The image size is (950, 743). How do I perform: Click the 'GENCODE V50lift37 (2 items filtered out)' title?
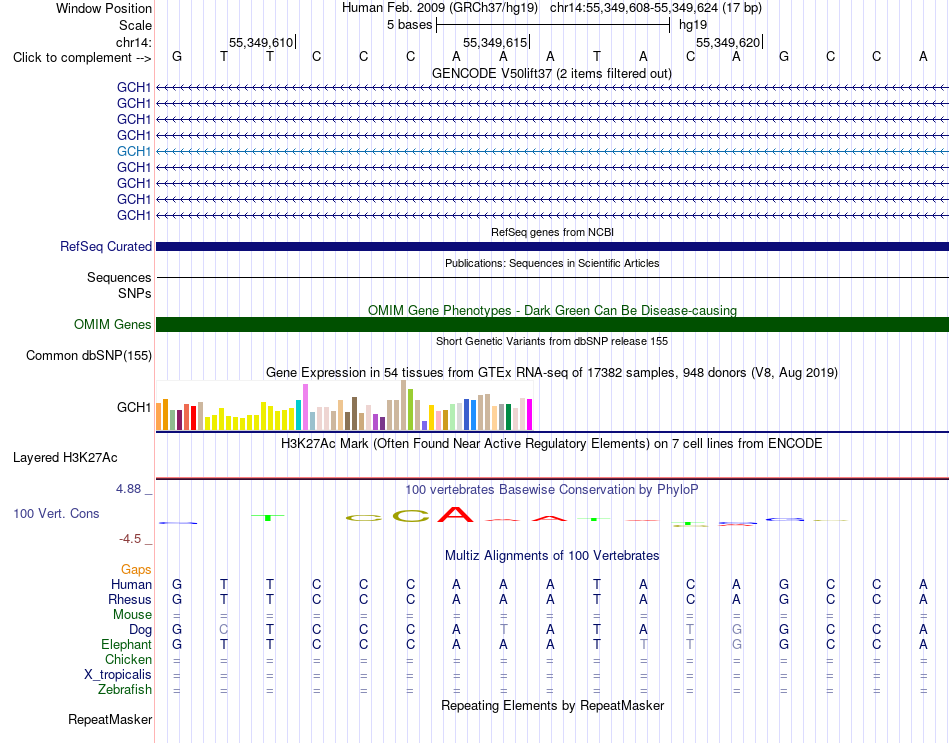click(552, 73)
